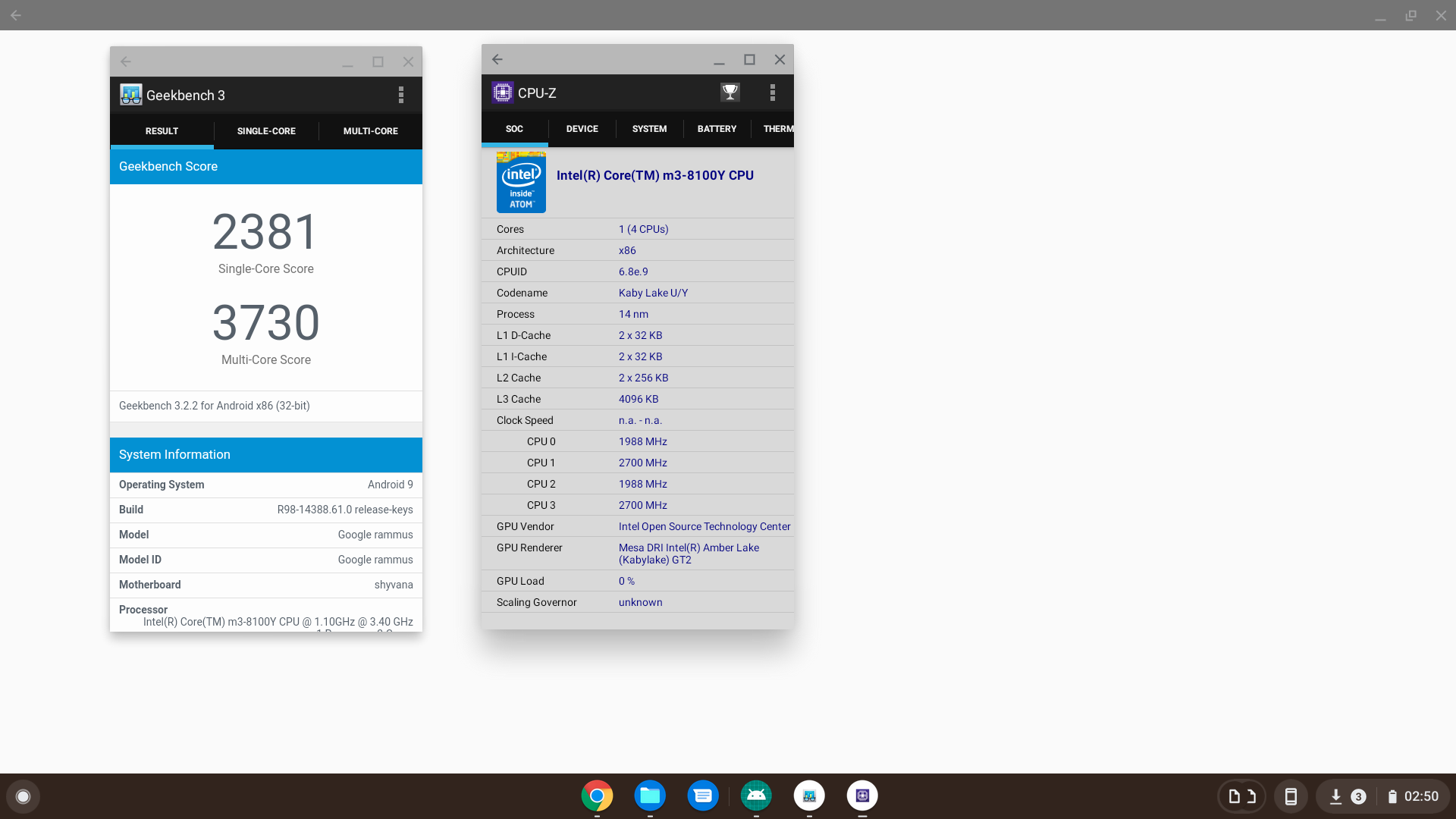This screenshot has width=1456, height=819.
Task: Open the Files app from shelf
Action: pos(650,795)
